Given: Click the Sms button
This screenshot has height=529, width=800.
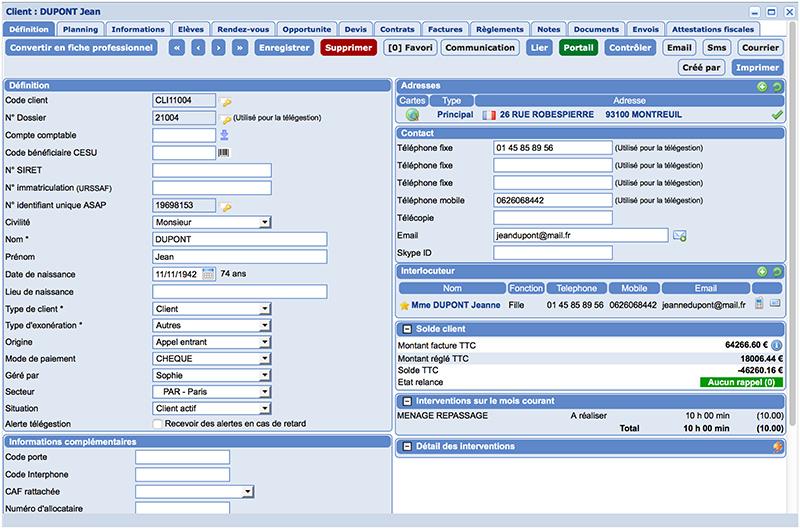Looking at the screenshot, I should (x=716, y=48).
